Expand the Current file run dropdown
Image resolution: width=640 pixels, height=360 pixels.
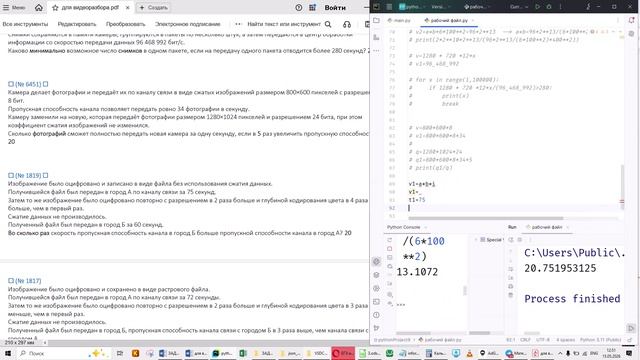click(518, 7)
